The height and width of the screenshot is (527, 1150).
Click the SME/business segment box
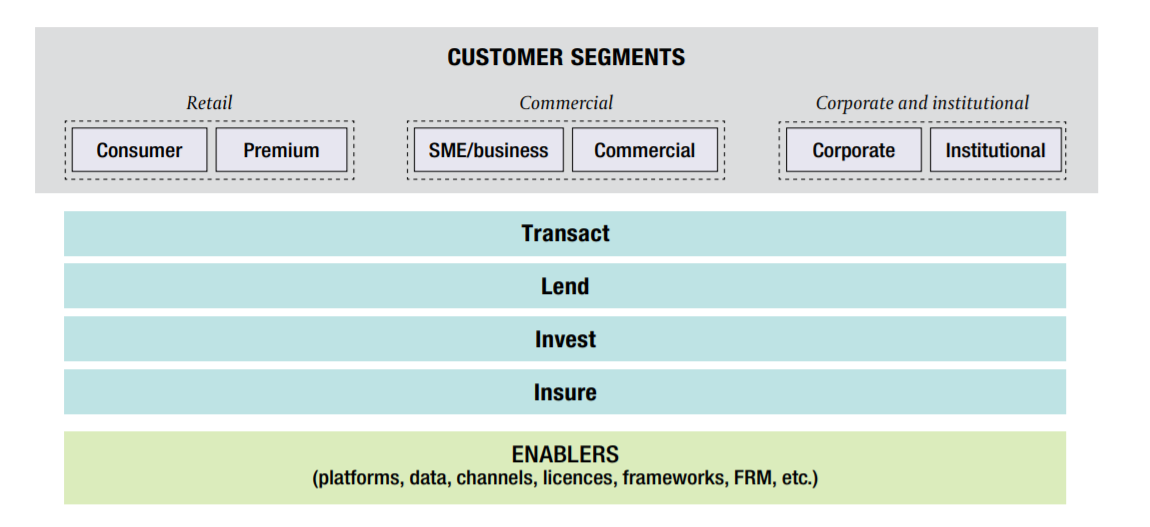[488, 150]
